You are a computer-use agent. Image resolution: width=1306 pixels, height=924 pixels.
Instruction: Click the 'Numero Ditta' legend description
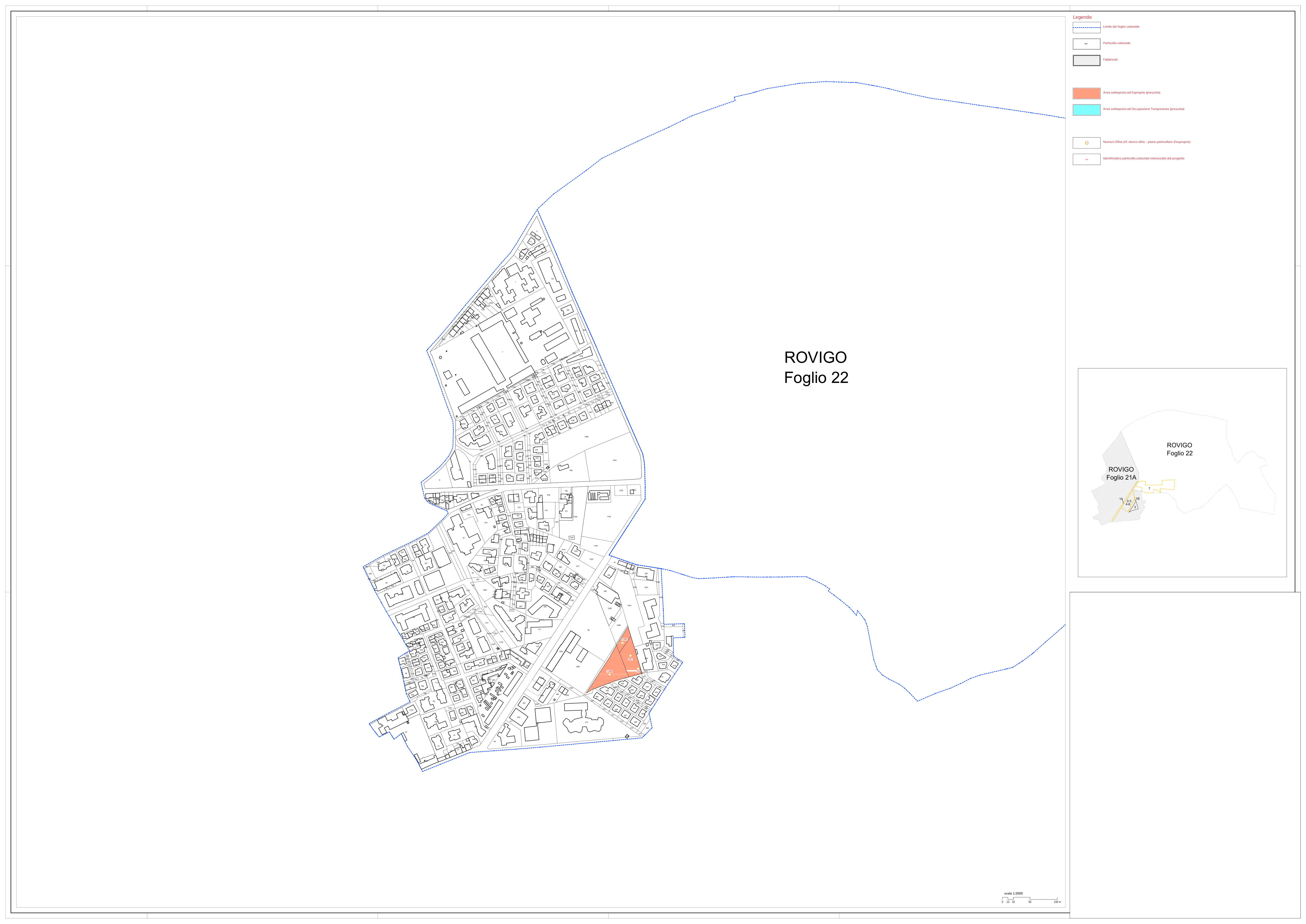tap(1146, 142)
